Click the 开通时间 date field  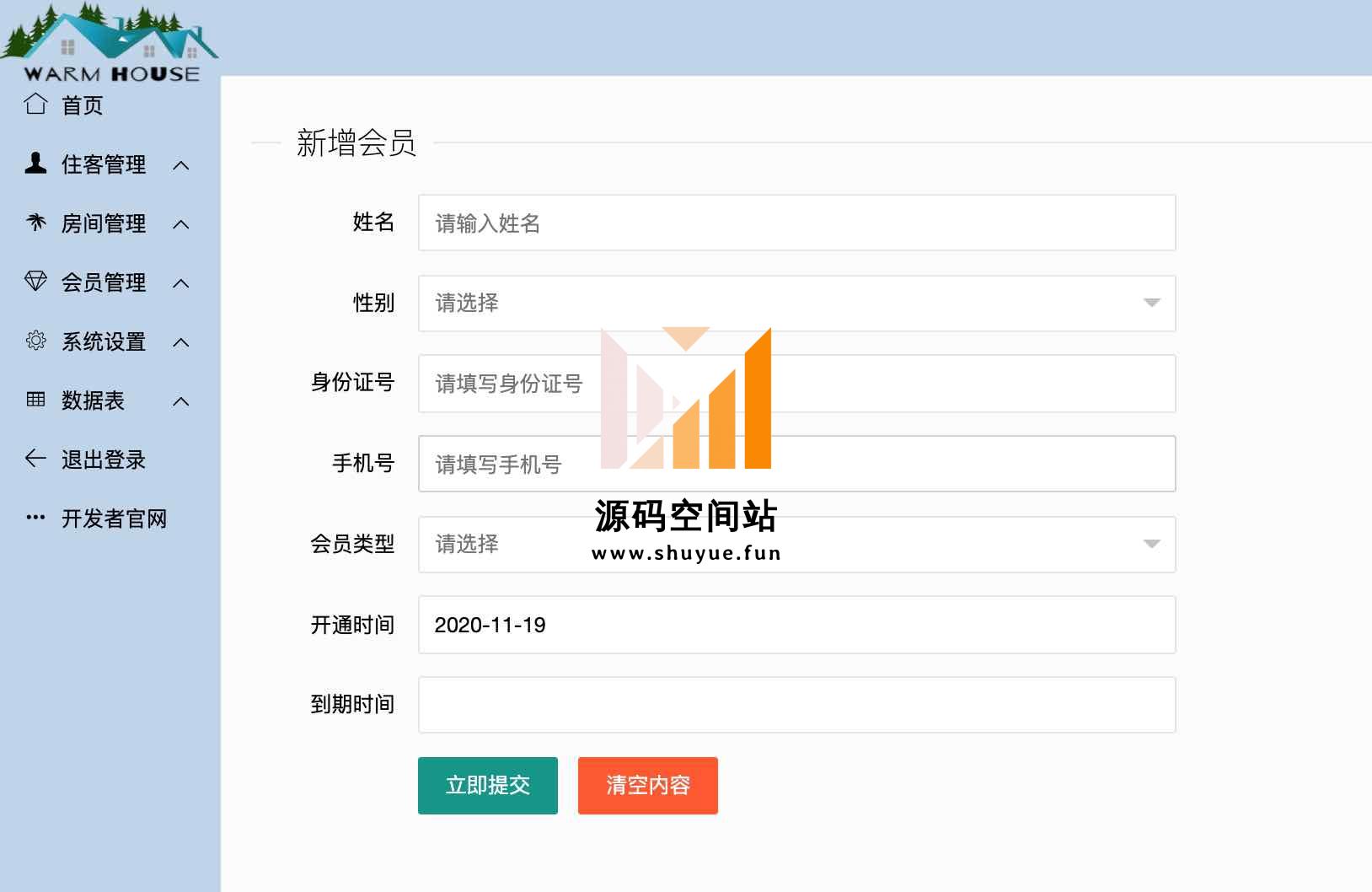(796, 625)
